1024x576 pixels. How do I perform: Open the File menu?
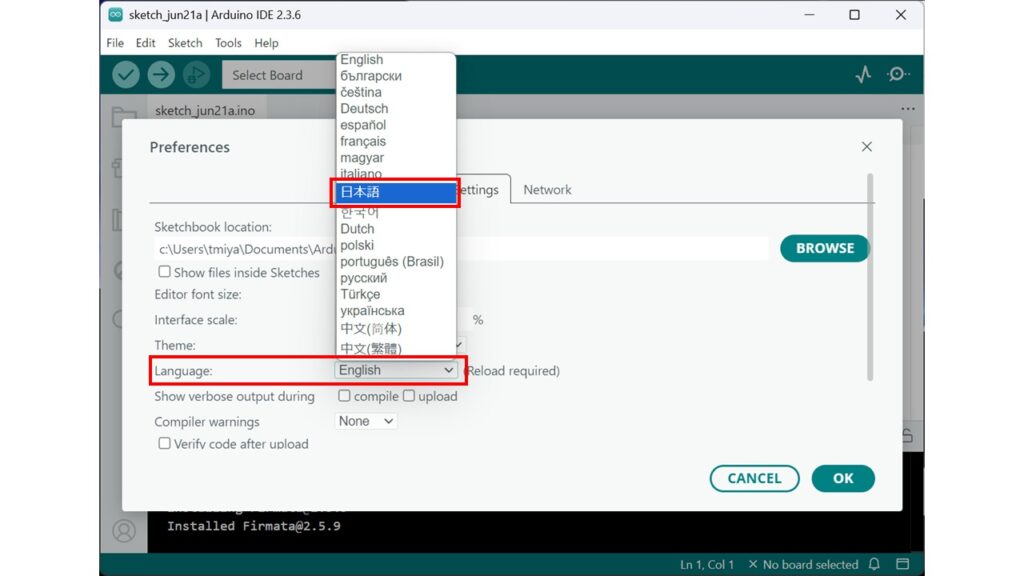pos(115,42)
